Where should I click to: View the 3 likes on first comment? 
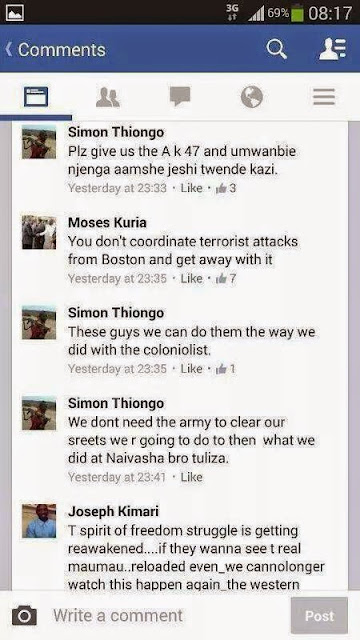[x=226, y=188]
